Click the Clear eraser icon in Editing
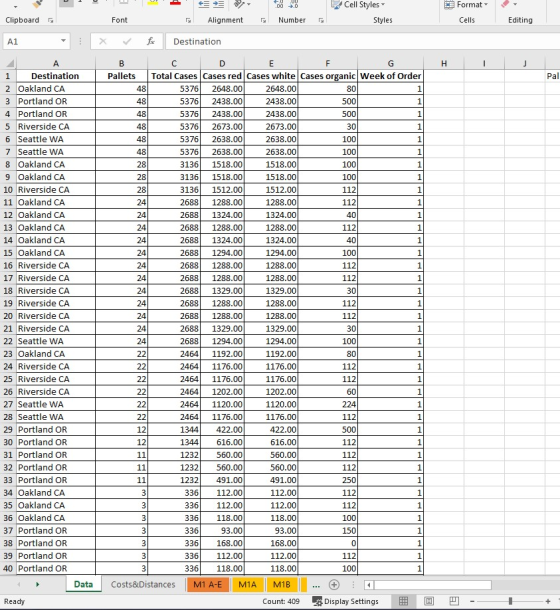This screenshot has height=610, width=560. (505, 4)
